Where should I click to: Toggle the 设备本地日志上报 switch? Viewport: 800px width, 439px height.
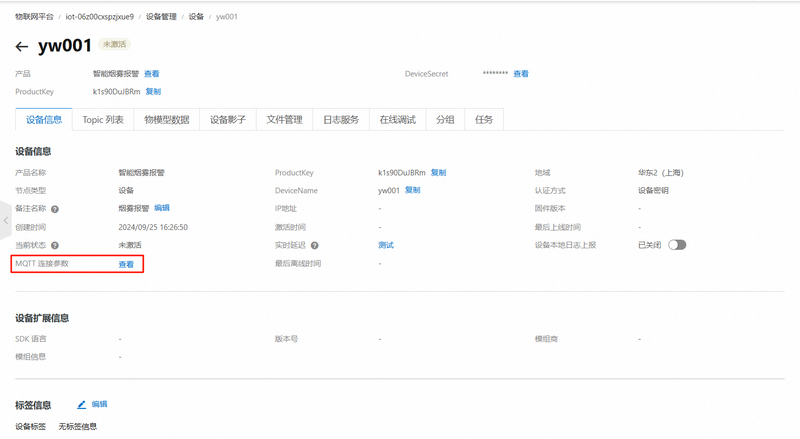677,245
